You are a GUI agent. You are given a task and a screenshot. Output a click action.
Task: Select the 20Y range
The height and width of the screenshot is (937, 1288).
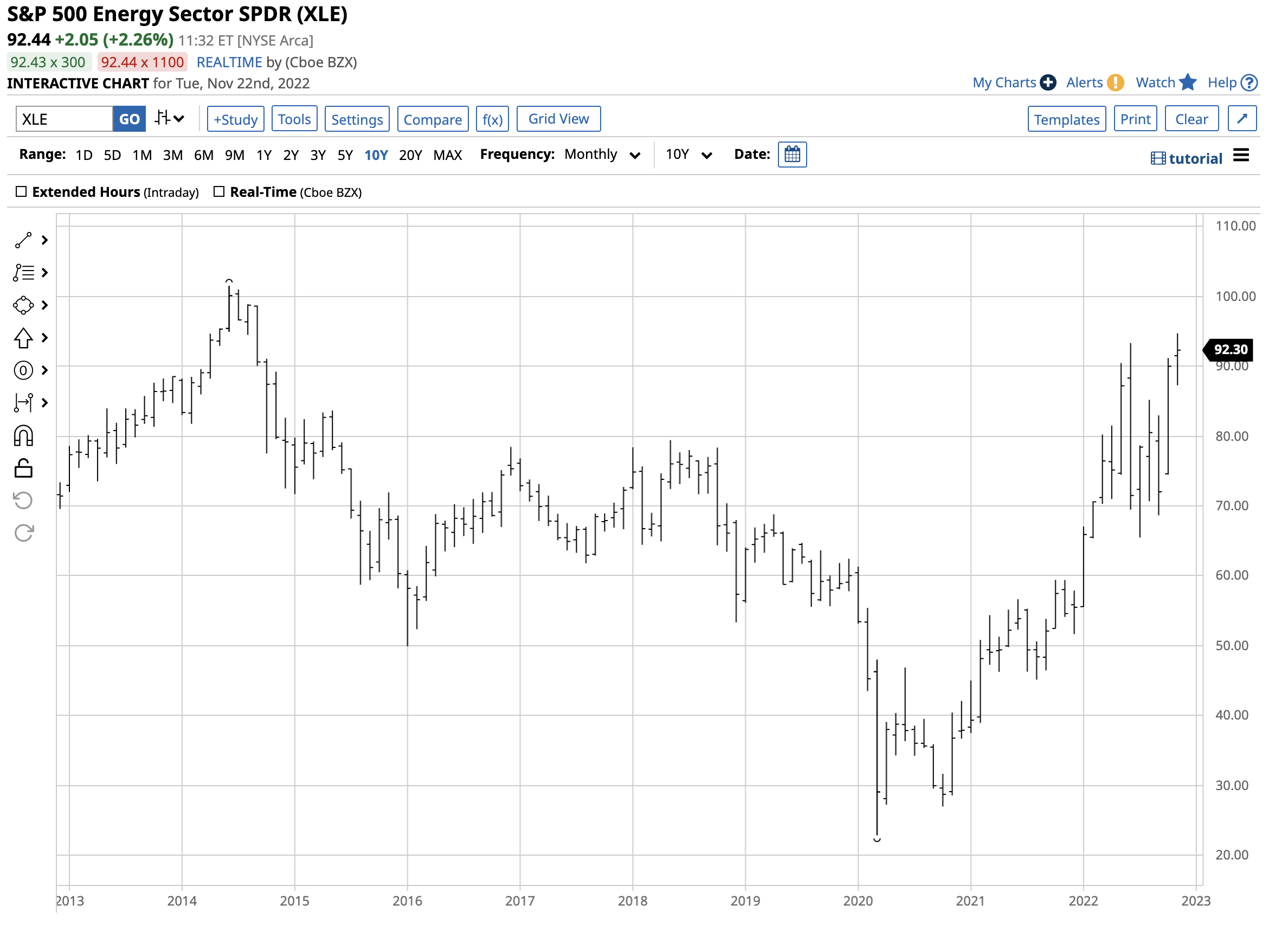[410, 155]
